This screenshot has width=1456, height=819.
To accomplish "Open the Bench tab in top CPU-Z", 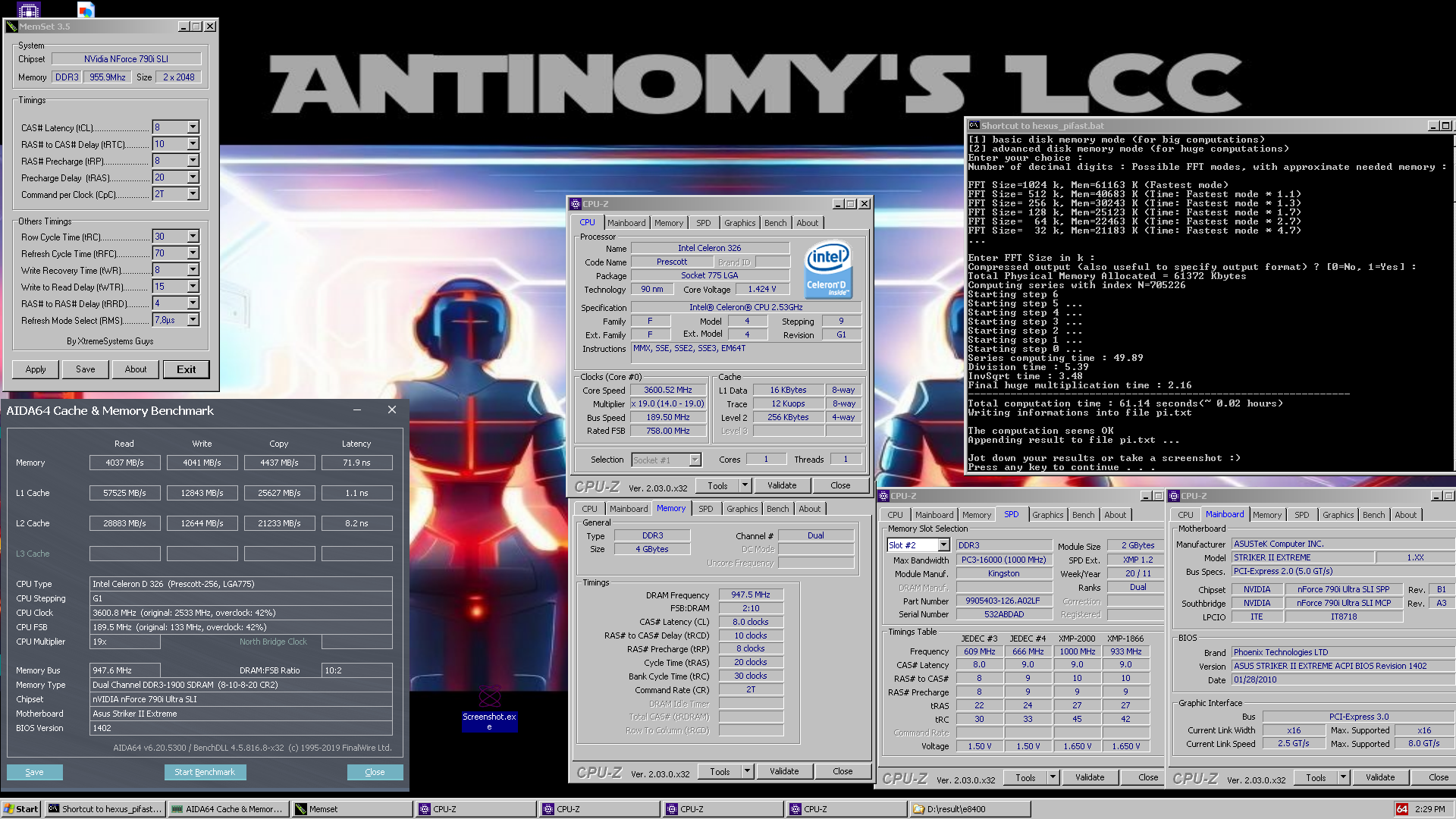I will [x=774, y=223].
